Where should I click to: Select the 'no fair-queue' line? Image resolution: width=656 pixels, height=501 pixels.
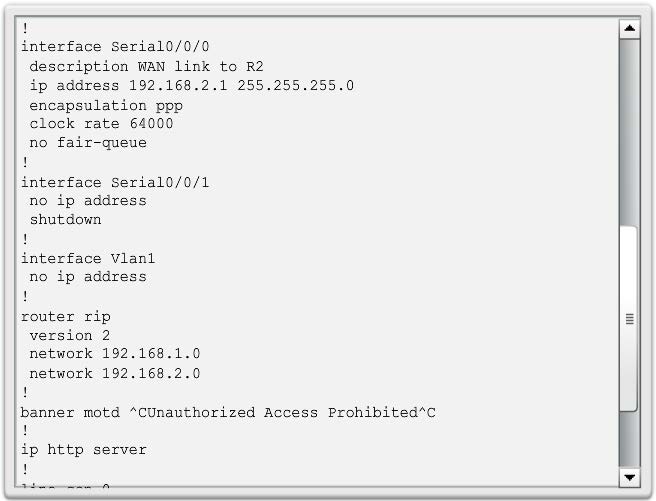click(88, 143)
